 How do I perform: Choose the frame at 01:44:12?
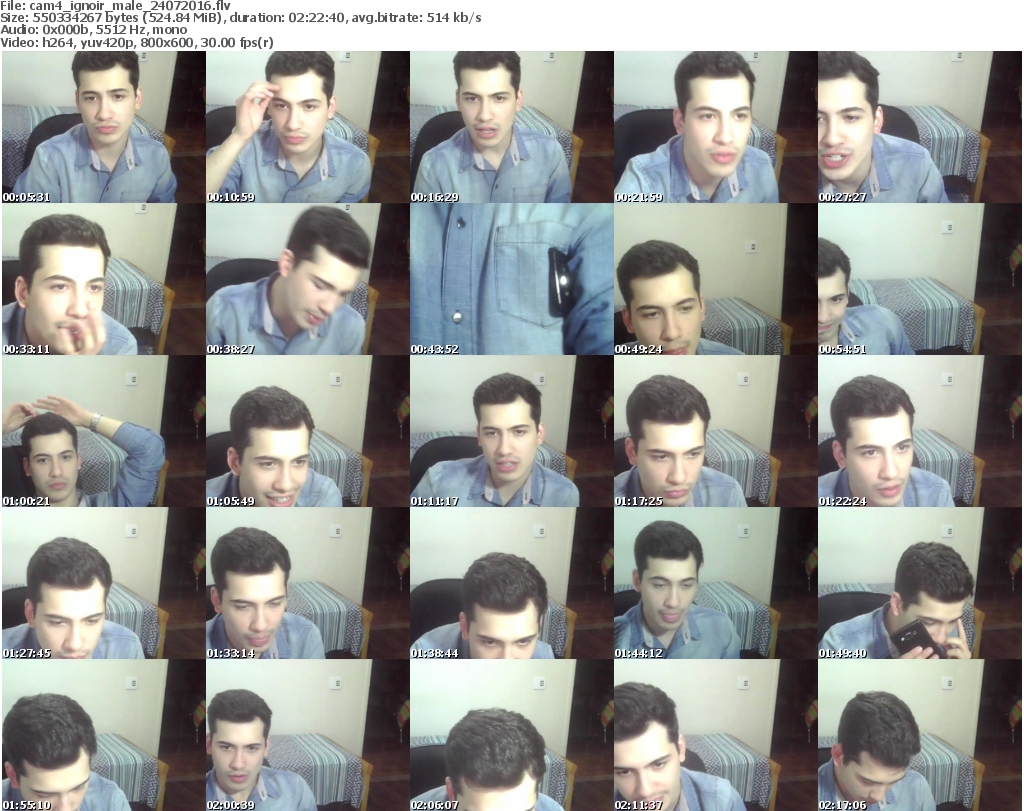715,583
